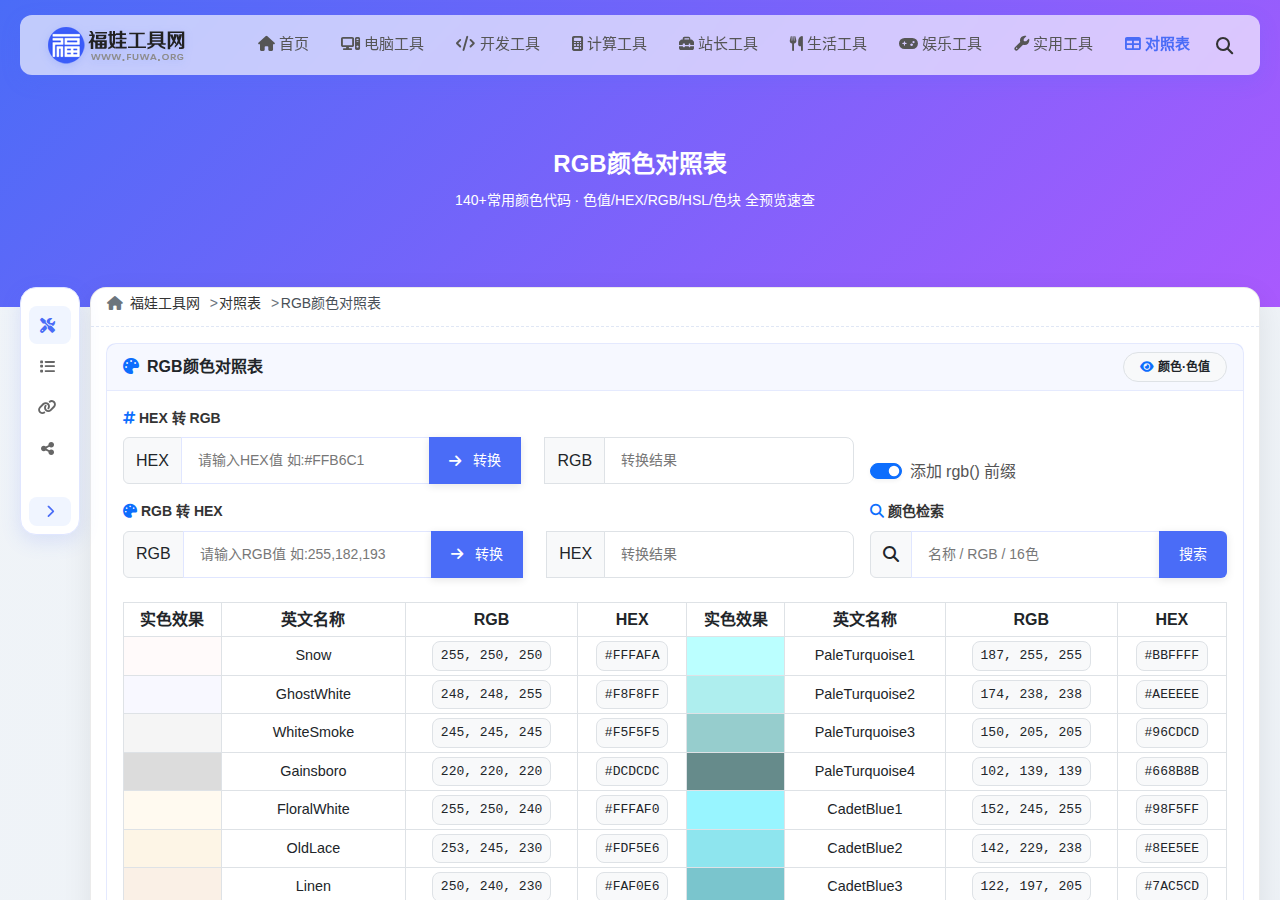
Task: Click 转换 button for HEX to RGB
Action: (x=475, y=460)
